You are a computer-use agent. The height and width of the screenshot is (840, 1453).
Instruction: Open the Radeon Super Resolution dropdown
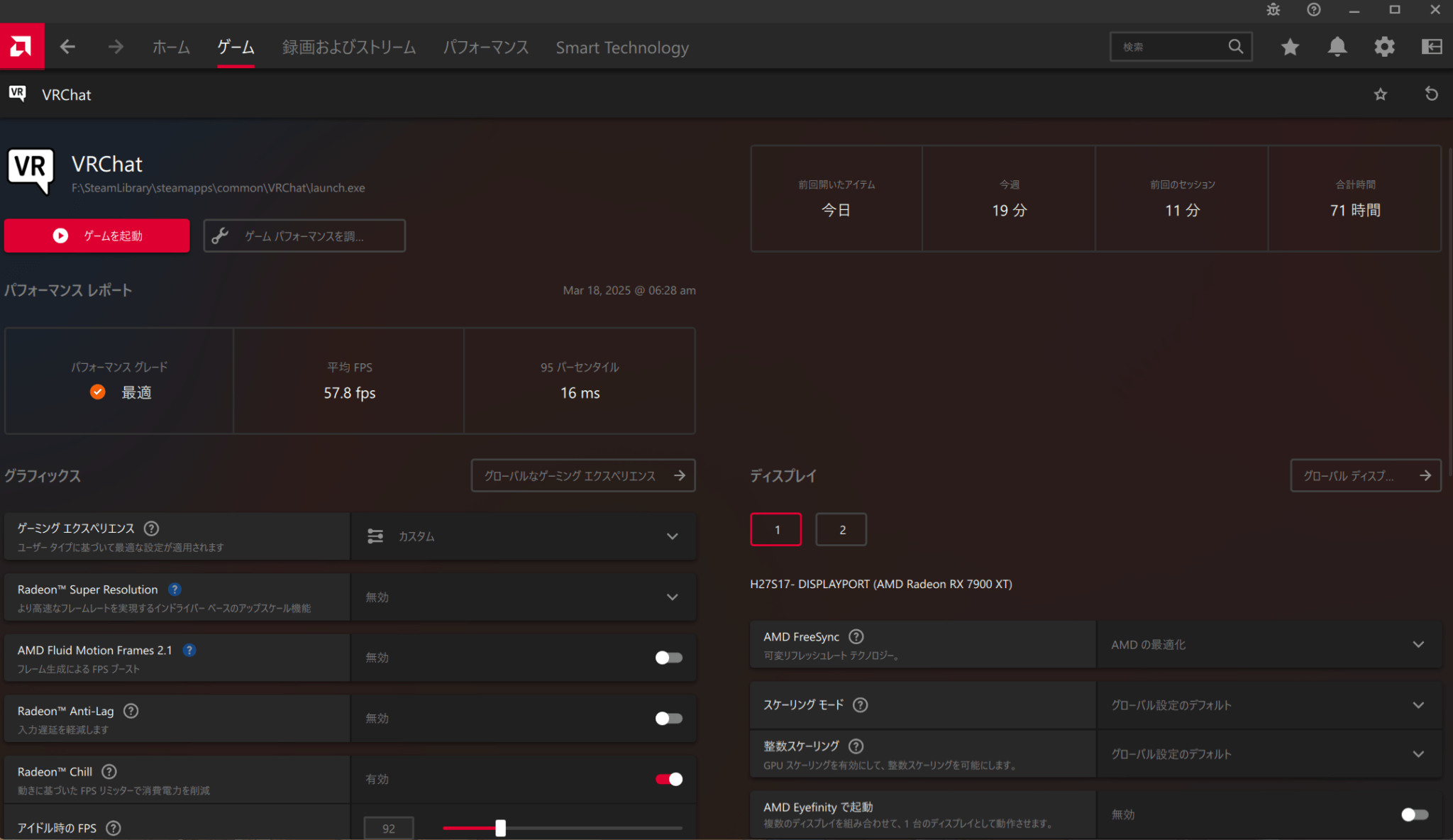(671, 597)
